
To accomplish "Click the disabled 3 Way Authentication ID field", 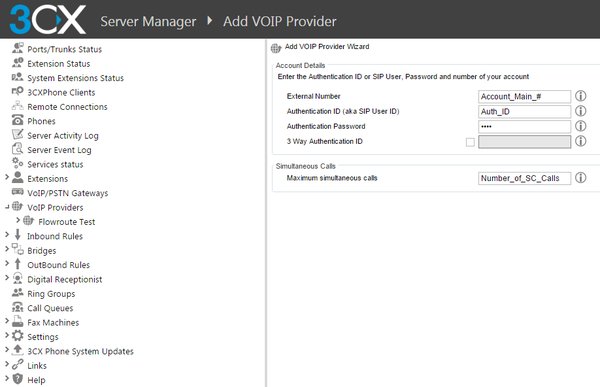I will tap(524, 142).
